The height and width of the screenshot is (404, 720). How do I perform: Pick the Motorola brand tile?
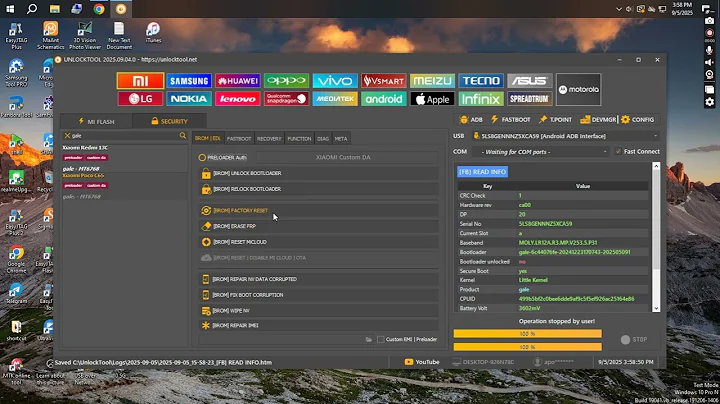(x=578, y=90)
